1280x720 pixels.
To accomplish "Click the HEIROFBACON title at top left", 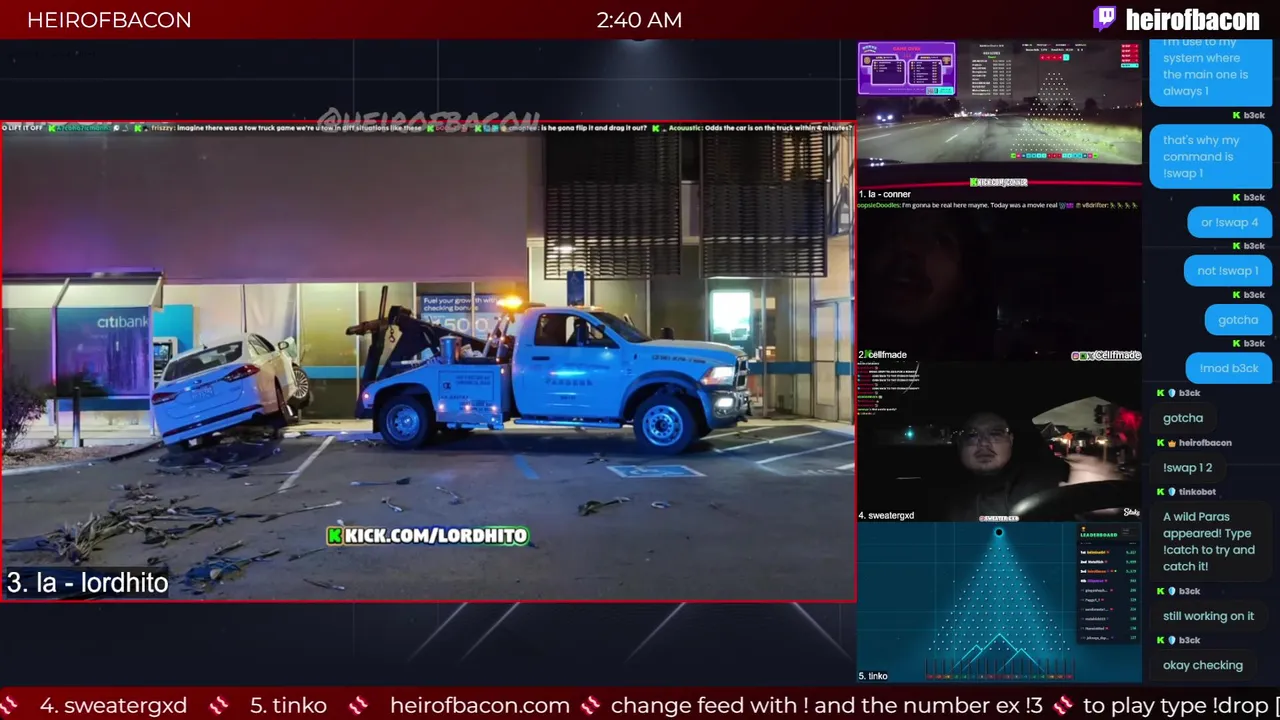I will tap(109, 20).
